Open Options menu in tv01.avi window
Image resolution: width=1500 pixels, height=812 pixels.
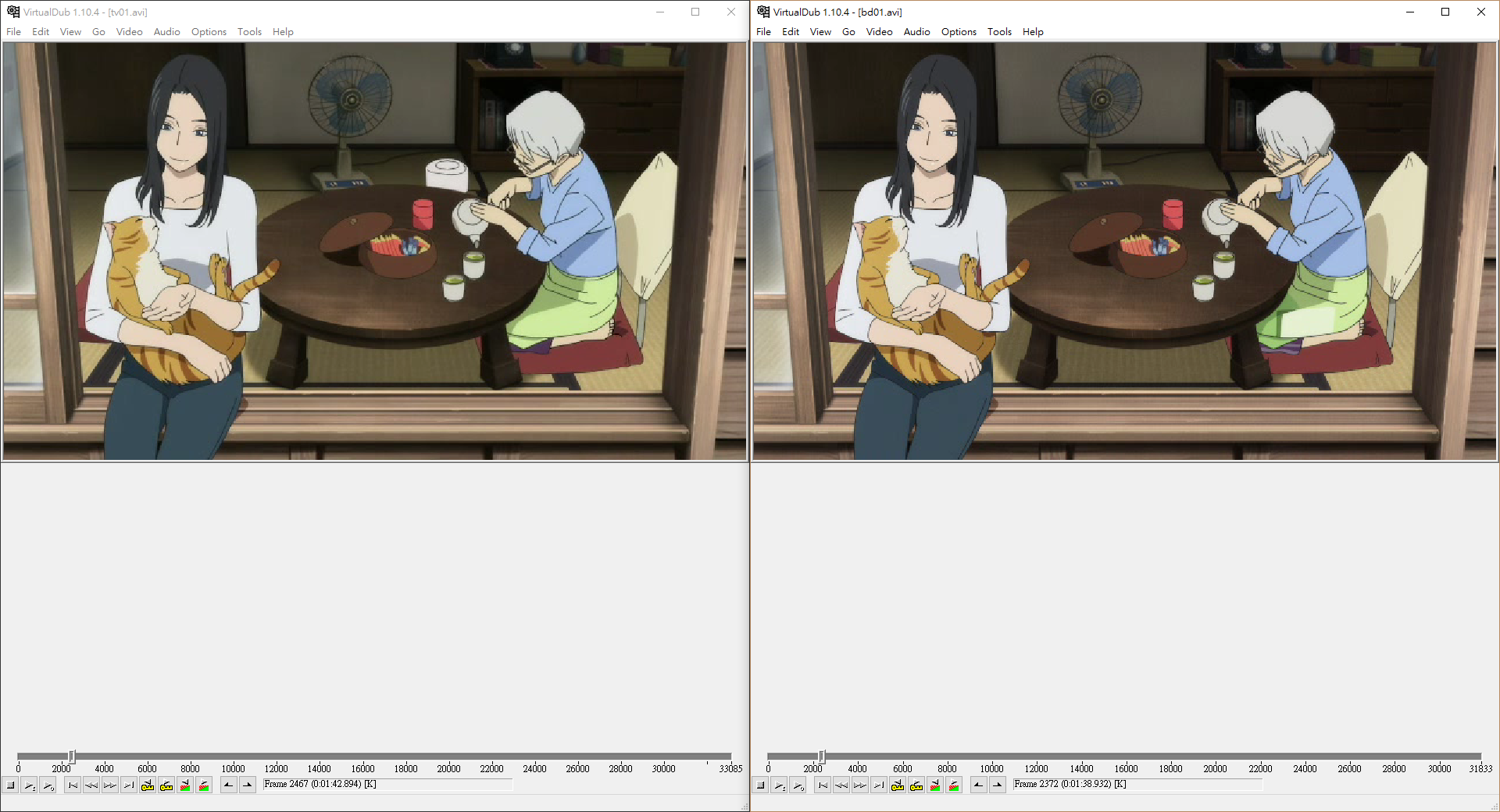pyautogui.click(x=209, y=32)
